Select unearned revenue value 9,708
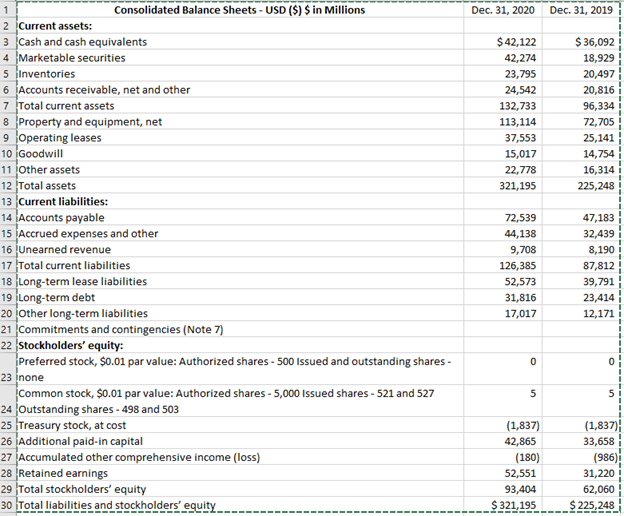 (x=503, y=249)
